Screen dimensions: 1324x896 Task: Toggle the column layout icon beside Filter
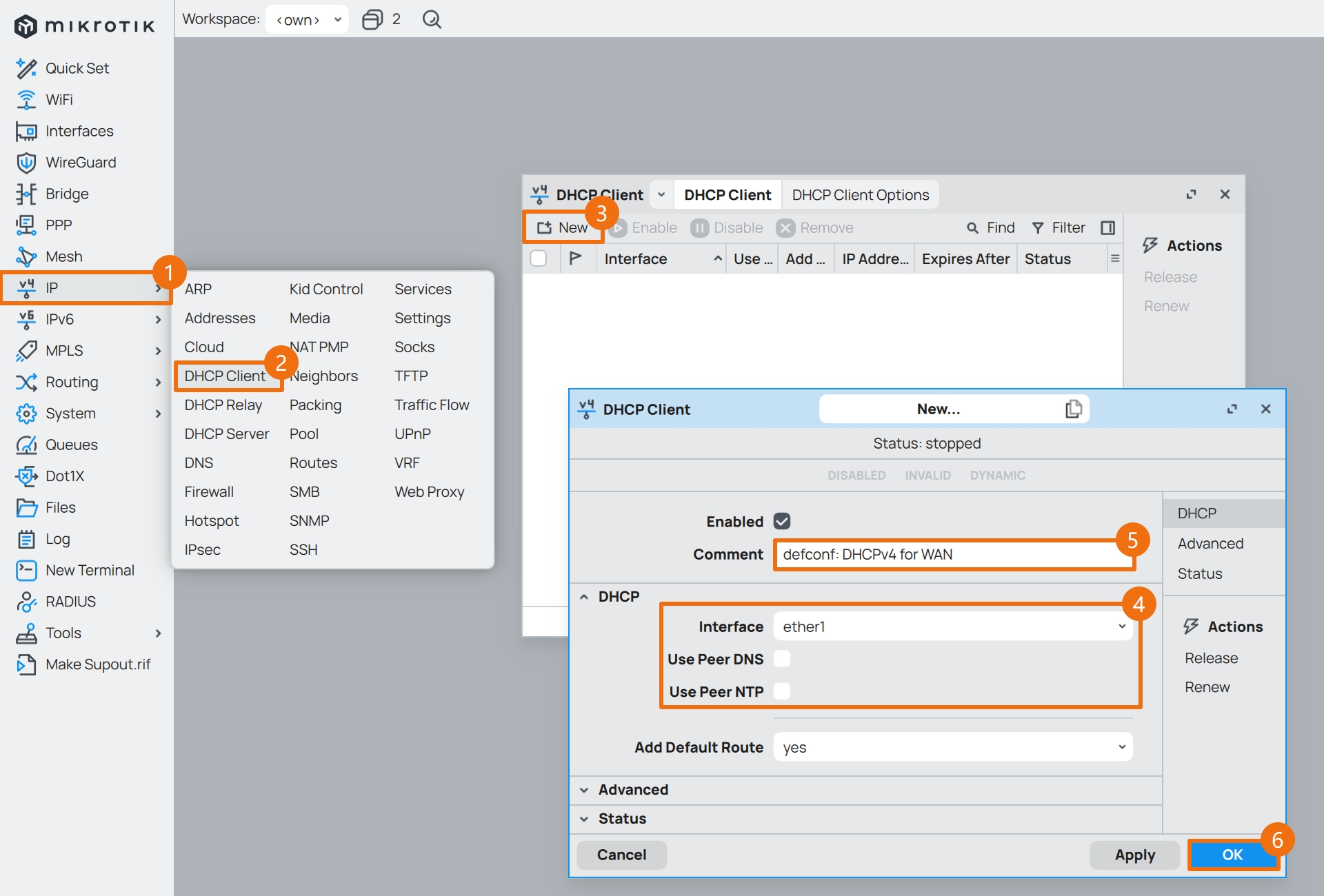tap(1107, 228)
